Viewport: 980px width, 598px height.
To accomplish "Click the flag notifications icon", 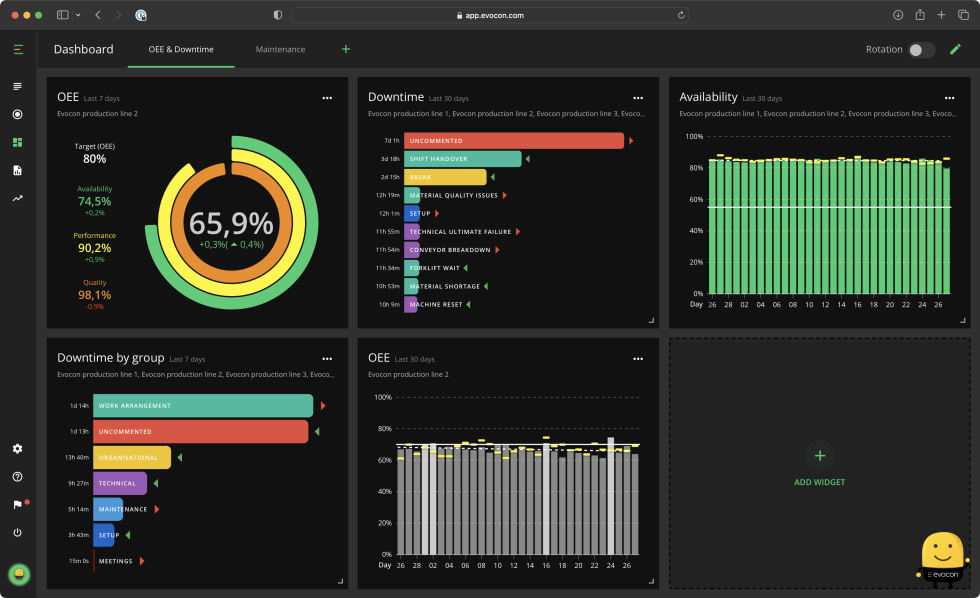I will [x=17, y=505].
